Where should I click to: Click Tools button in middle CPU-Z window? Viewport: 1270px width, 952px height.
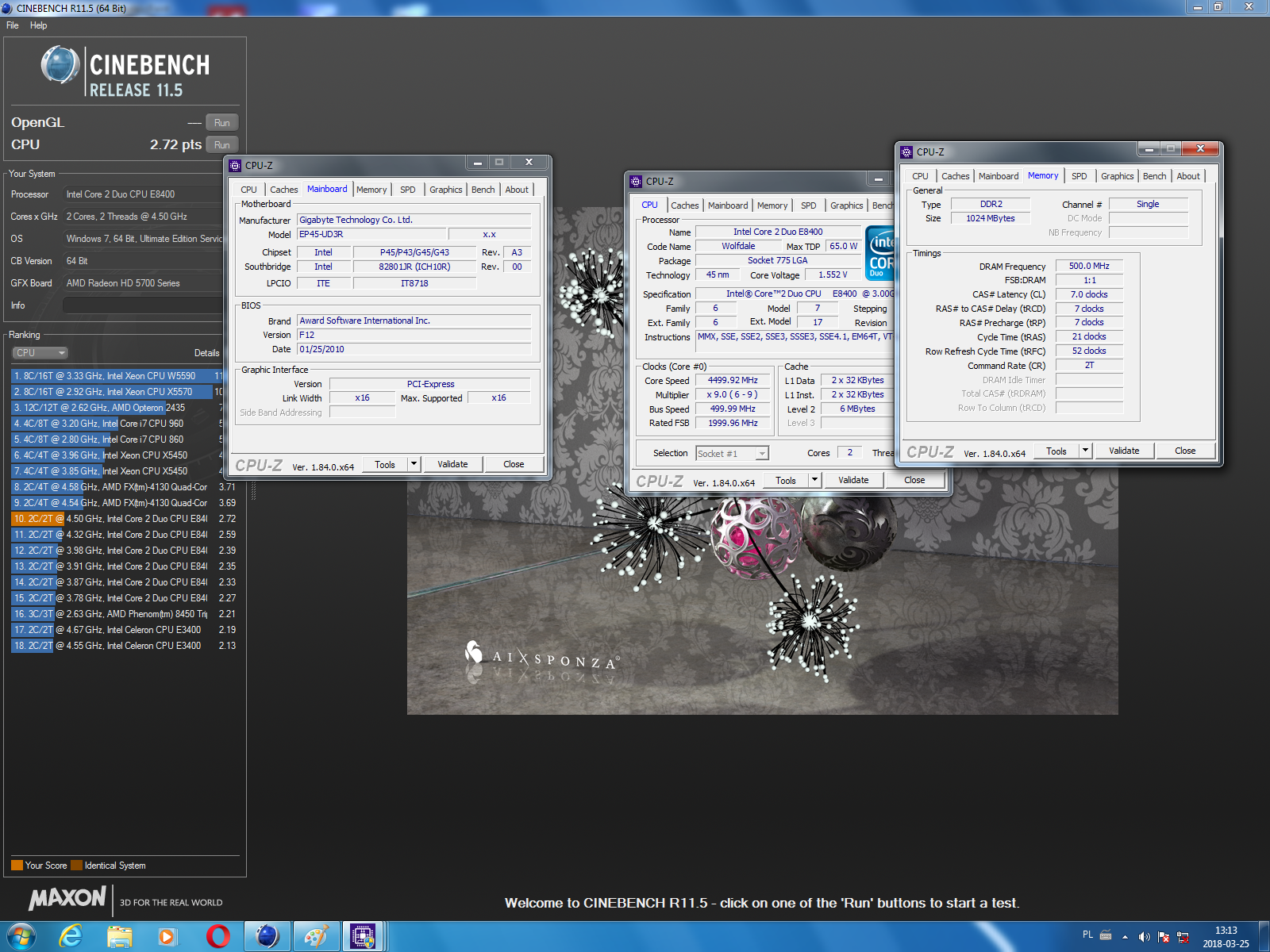pyautogui.click(x=786, y=481)
